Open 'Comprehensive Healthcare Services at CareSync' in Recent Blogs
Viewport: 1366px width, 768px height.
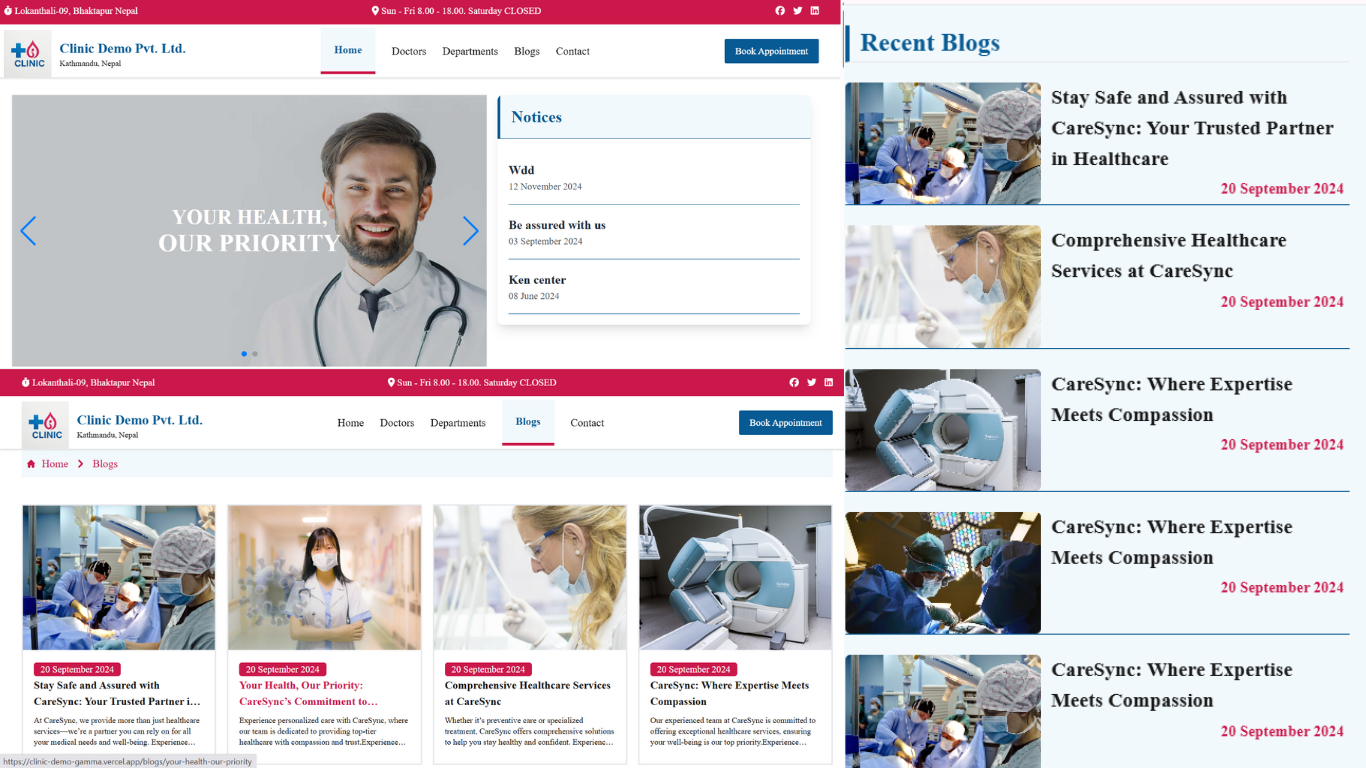point(1168,255)
